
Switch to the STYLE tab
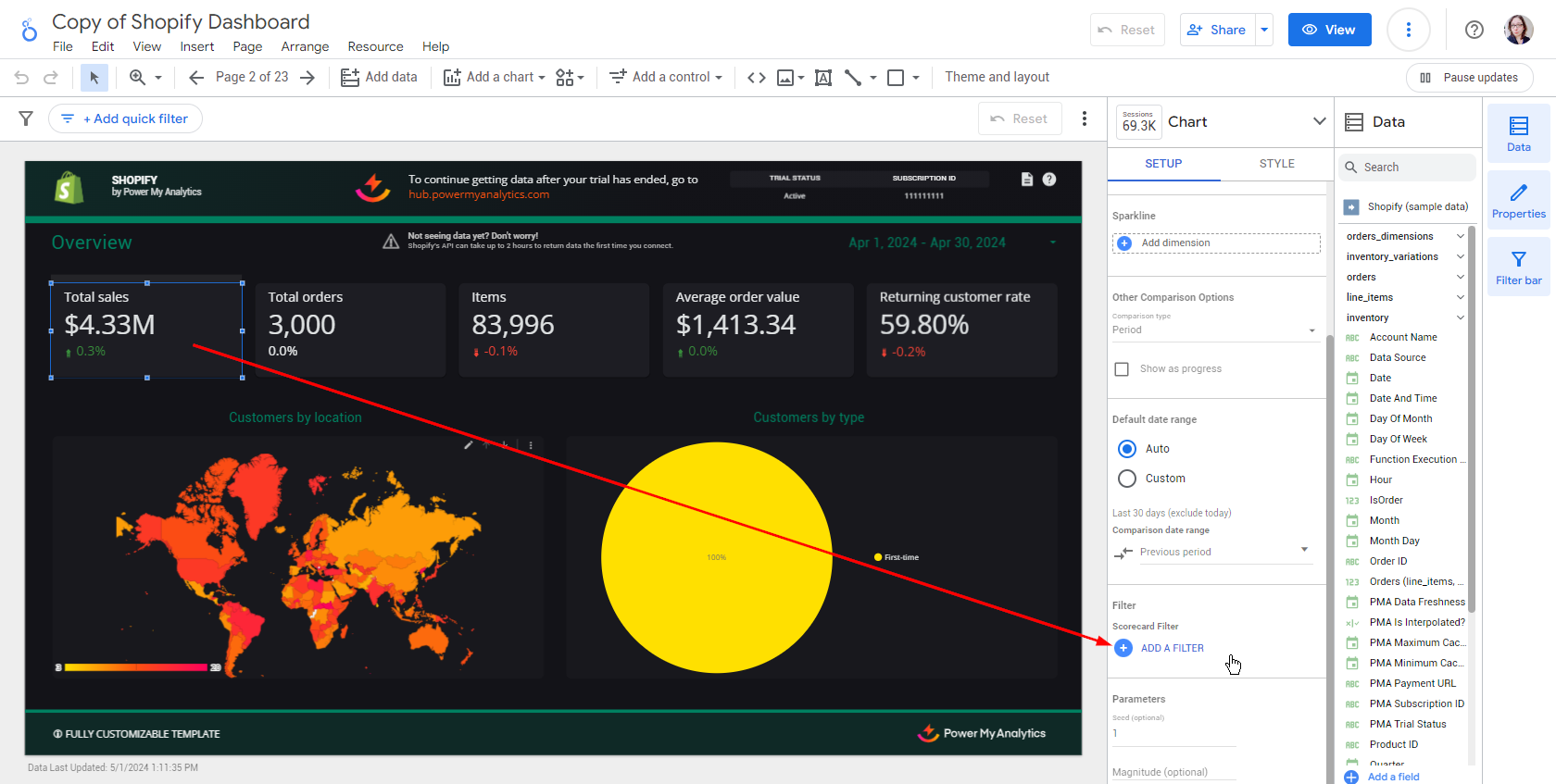(x=1276, y=164)
